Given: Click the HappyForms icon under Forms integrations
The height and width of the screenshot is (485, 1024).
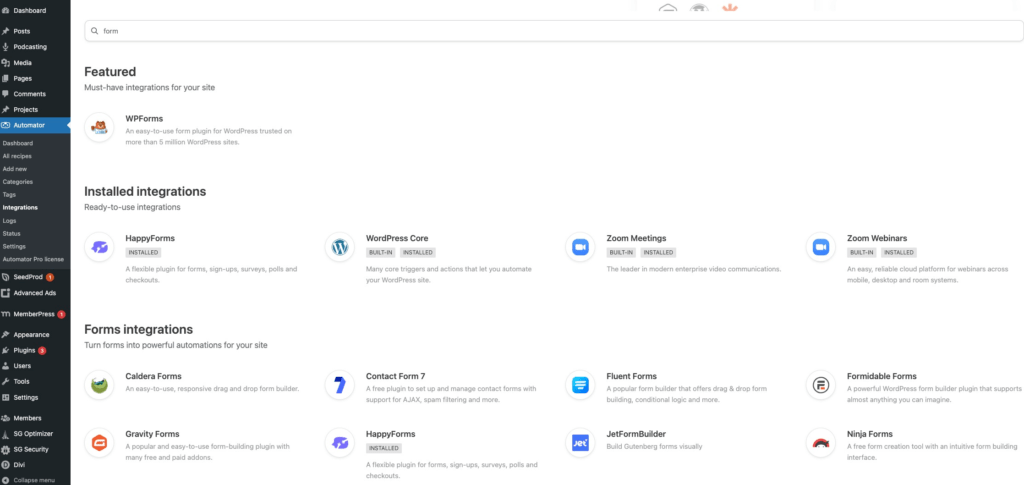Looking at the screenshot, I should tap(340, 443).
